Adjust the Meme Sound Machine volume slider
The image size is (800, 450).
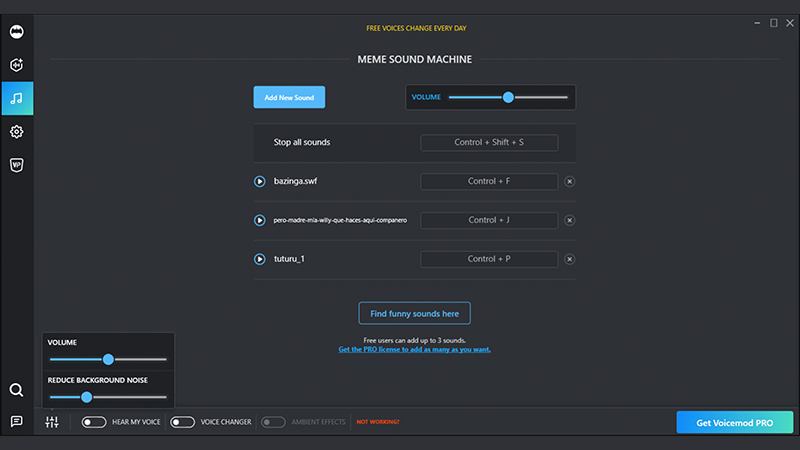[x=508, y=97]
